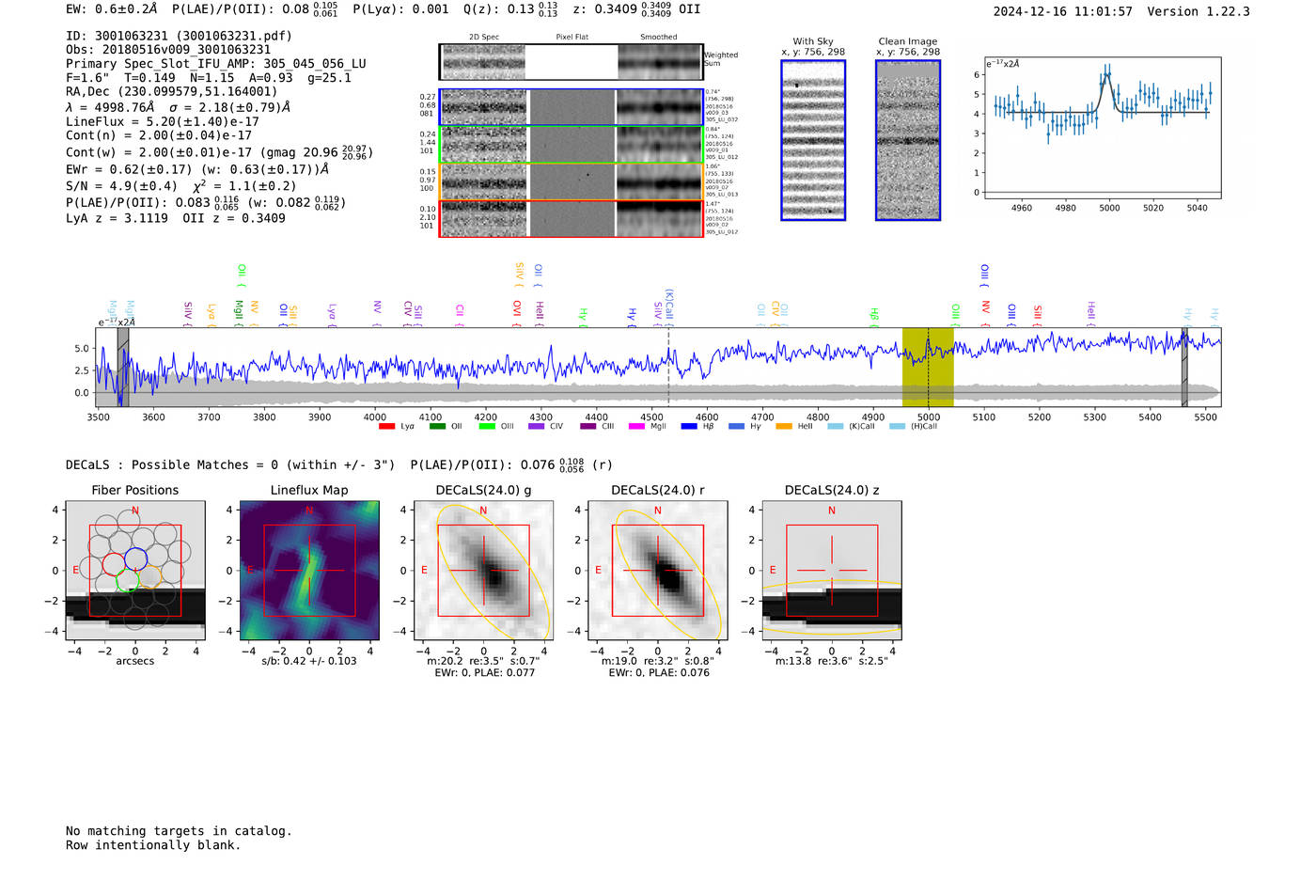Click the S/N = 4.9(±0.4) value
This screenshot has height=896, width=1316.
(x=121, y=186)
